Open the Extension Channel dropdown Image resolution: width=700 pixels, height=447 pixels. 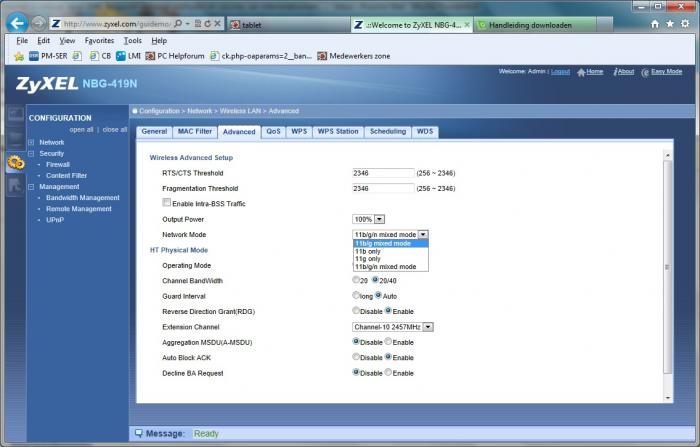point(392,327)
